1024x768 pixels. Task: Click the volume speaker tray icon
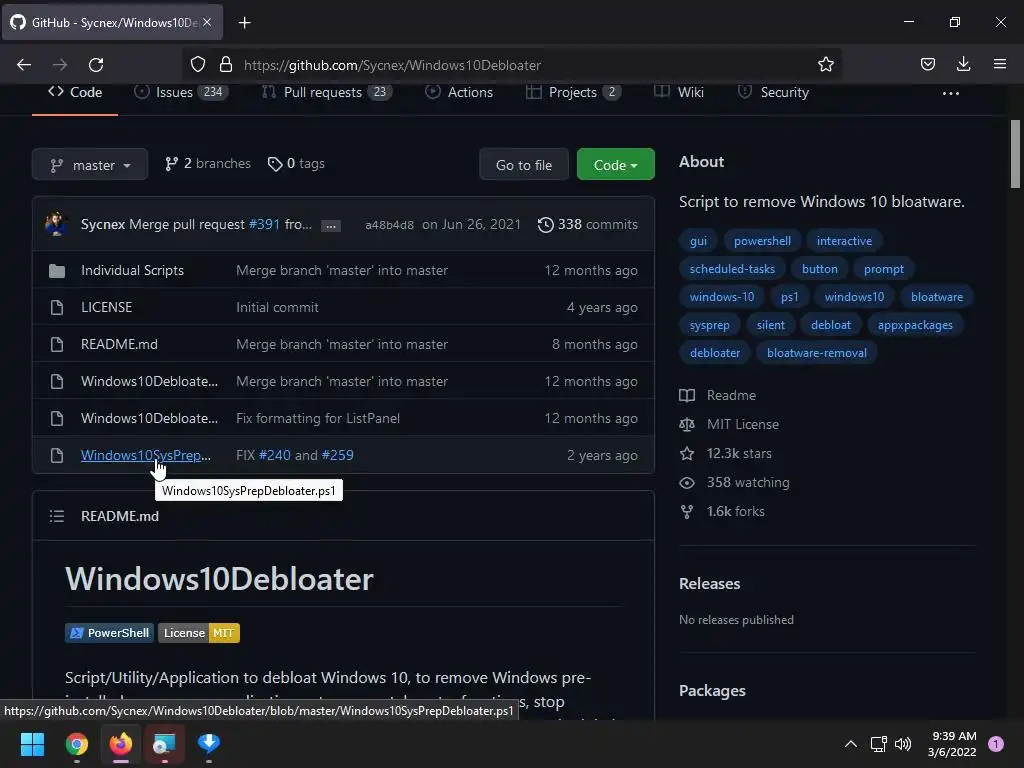[x=903, y=743]
